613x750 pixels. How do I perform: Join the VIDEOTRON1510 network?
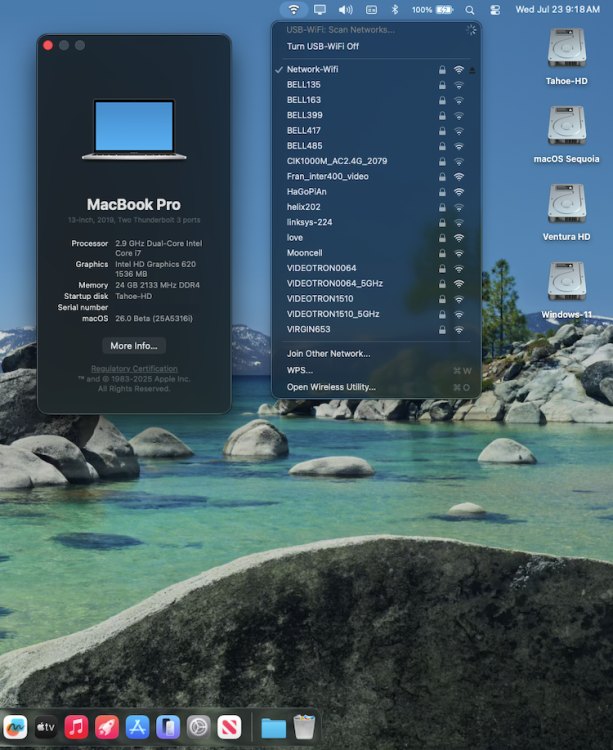click(376, 299)
